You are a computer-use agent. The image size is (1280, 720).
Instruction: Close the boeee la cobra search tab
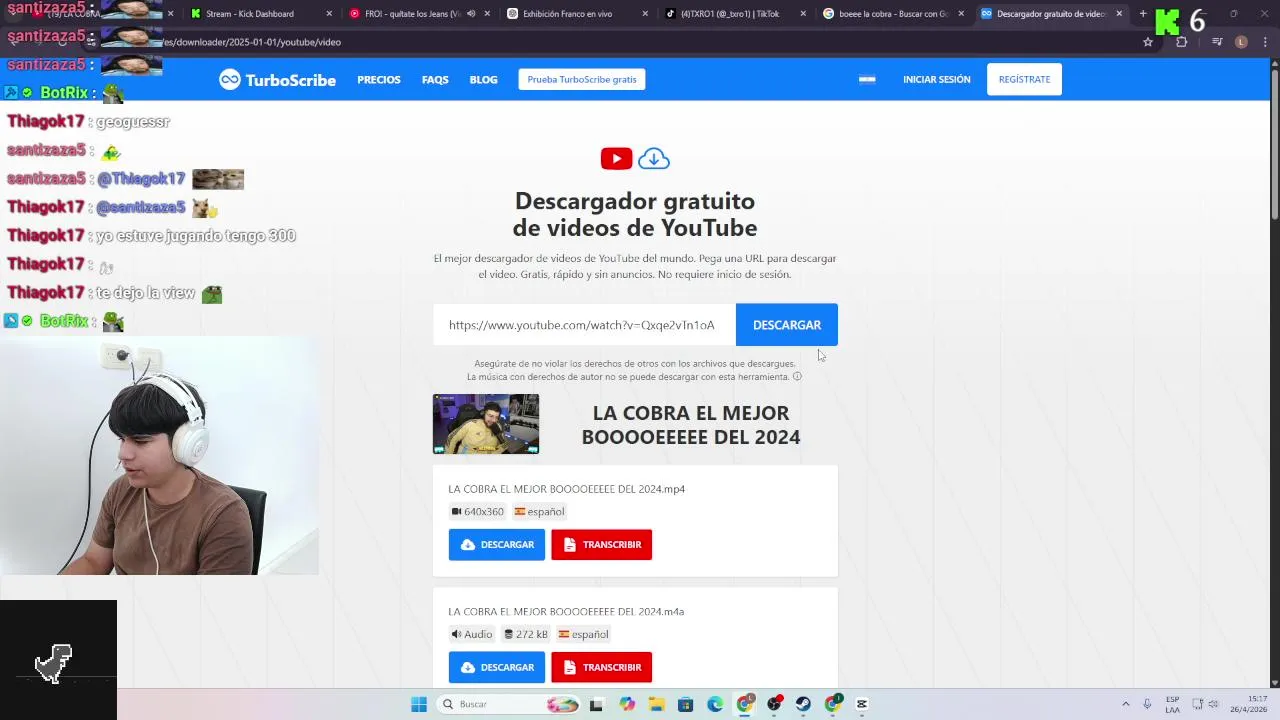click(961, 14)
